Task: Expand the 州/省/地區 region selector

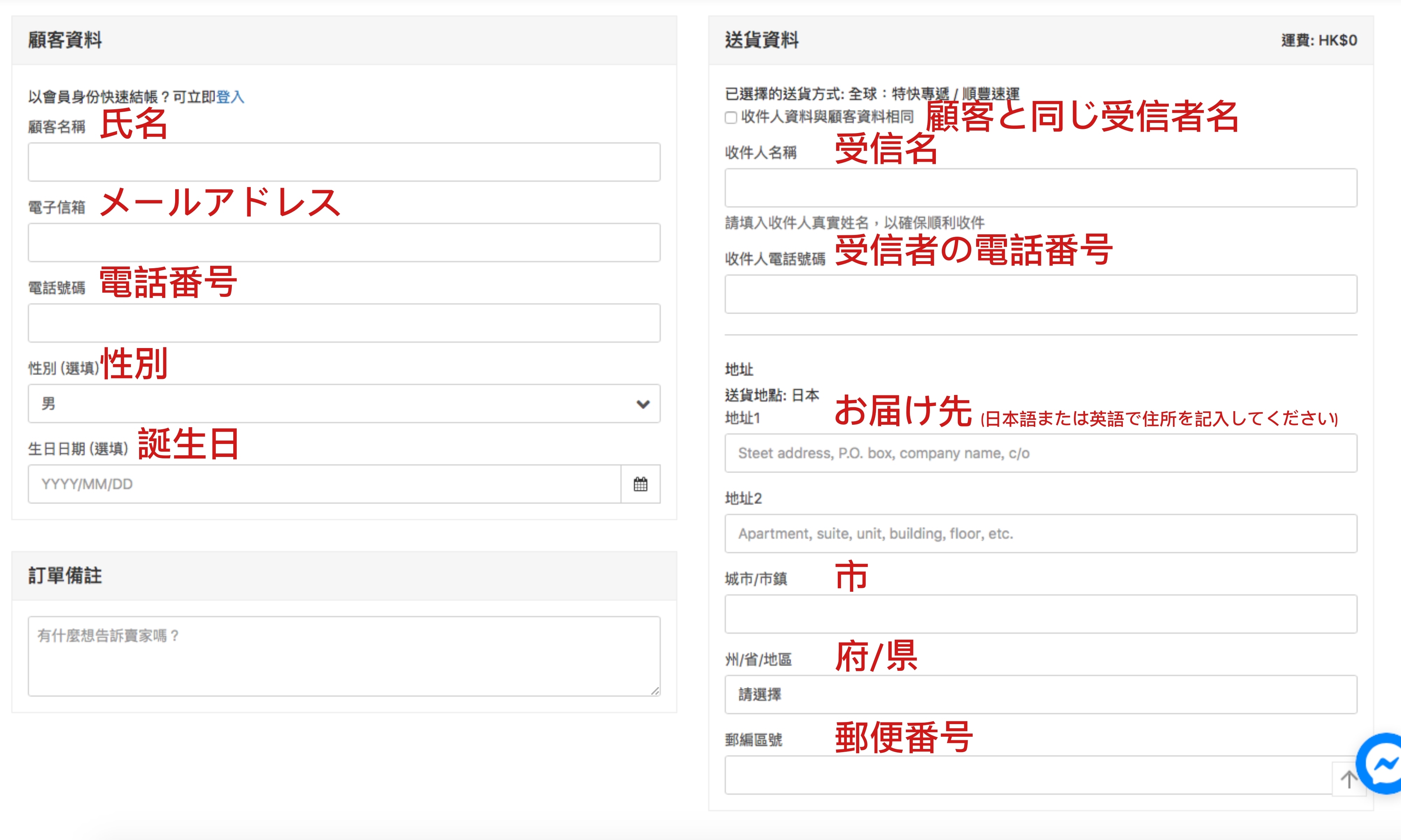Action: (x=1041, y=695)
